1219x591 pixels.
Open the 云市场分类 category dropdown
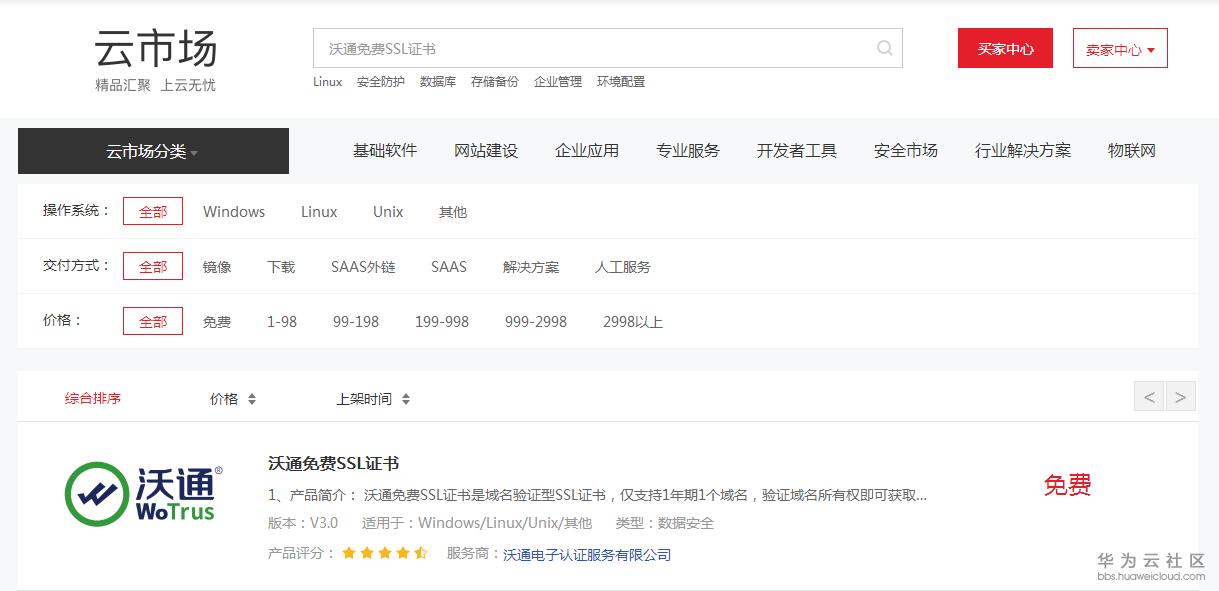[152, 150]
